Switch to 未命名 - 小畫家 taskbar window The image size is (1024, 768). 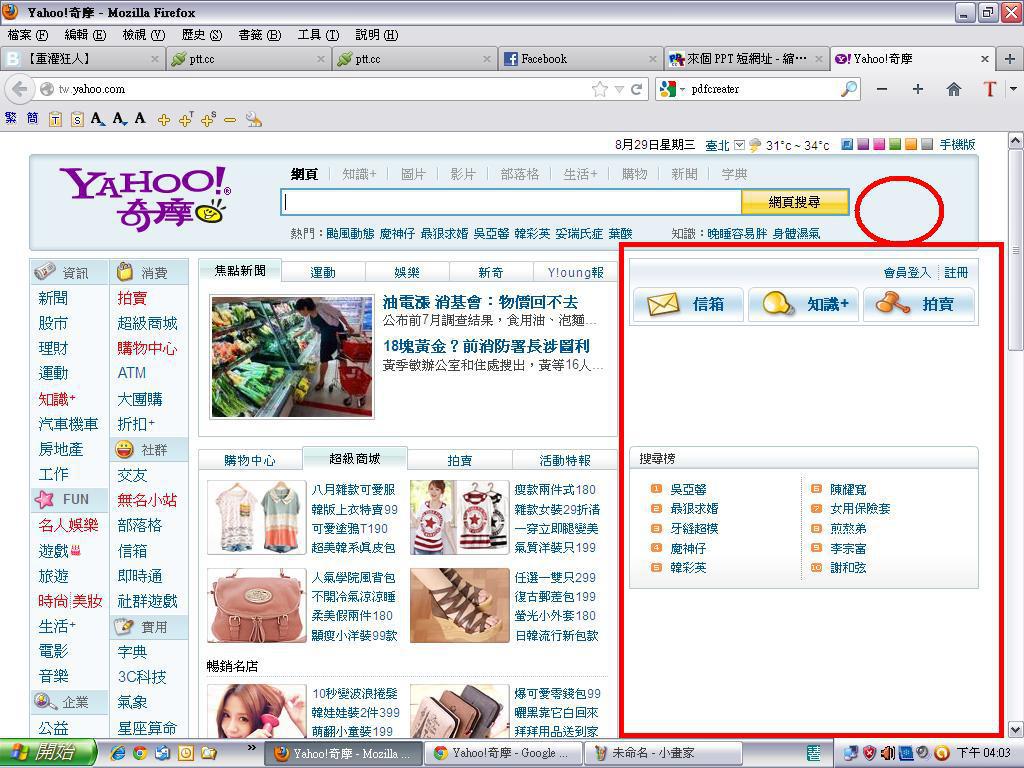[662, 753]
